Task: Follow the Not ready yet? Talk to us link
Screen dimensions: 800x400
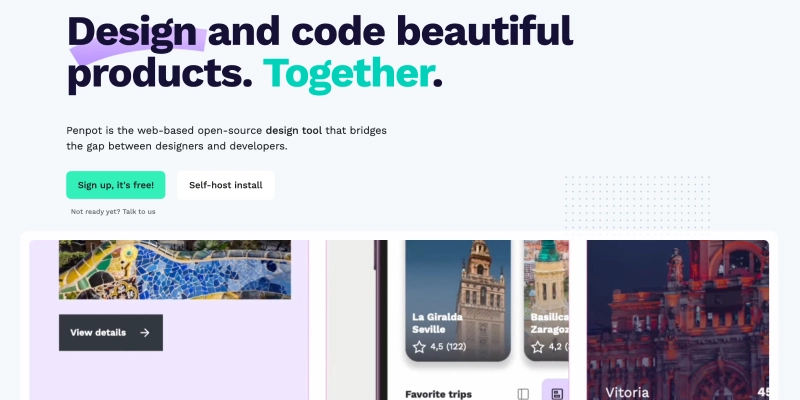Action: coord(113,211)
